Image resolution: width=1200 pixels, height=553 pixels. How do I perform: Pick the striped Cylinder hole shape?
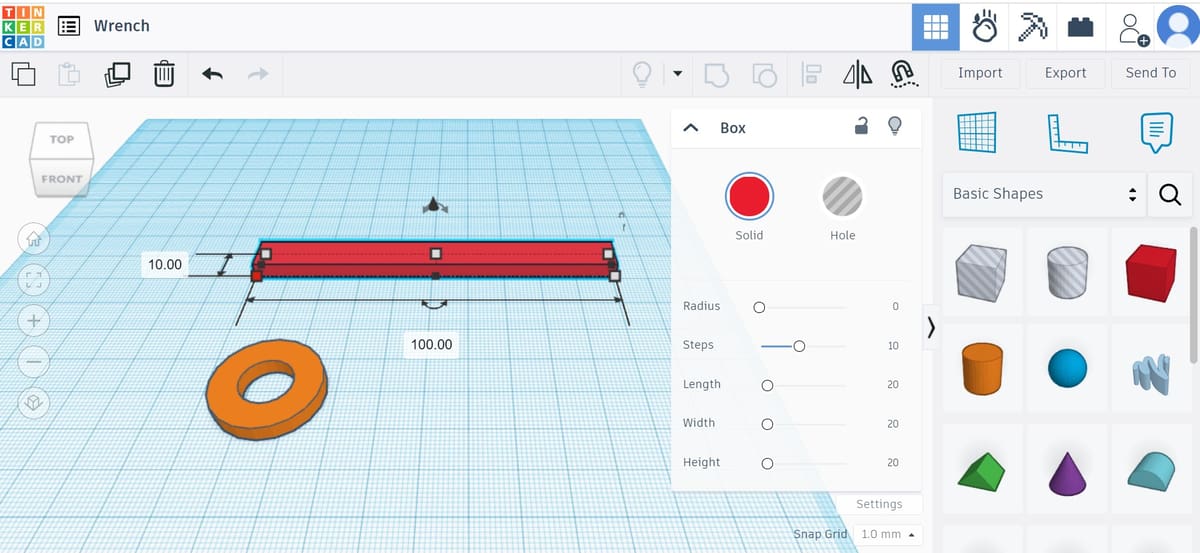[x=1067, y=272]
